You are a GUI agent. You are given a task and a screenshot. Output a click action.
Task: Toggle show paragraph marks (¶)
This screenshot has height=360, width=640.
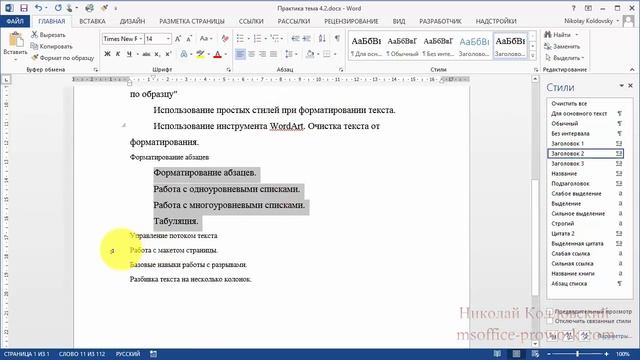337,39
